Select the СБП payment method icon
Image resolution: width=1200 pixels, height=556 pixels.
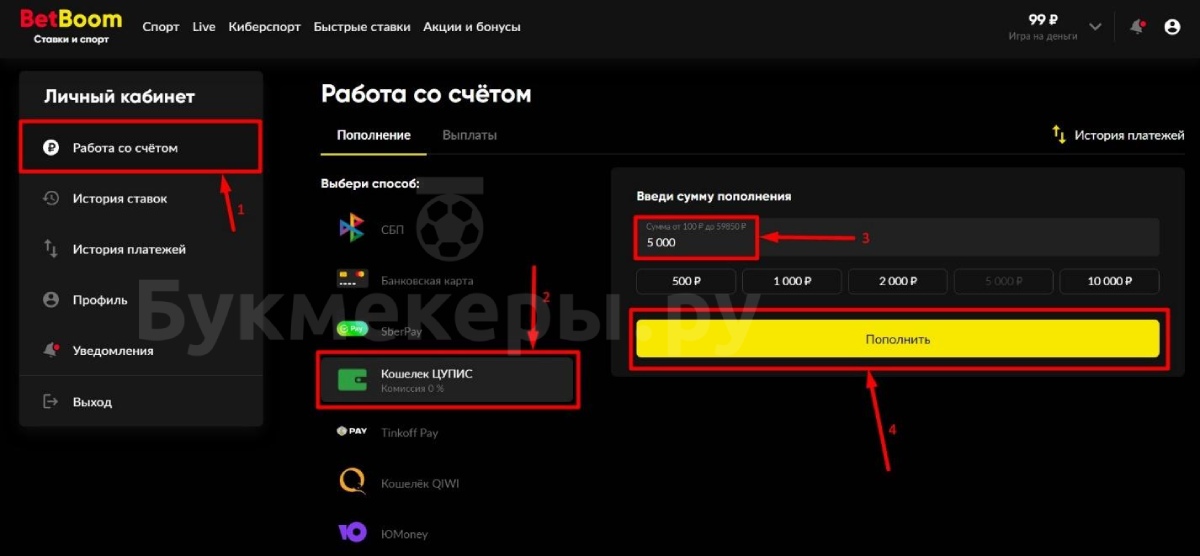pyautogui.click(x=351, y=229)
